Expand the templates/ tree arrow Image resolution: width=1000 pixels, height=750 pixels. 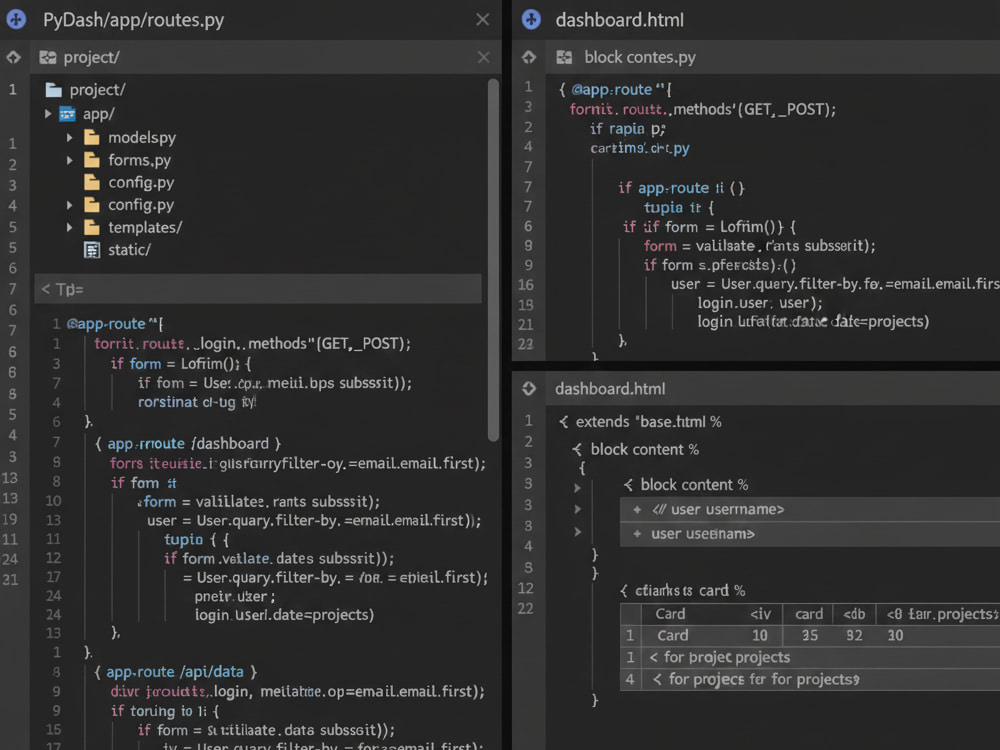point(70,228)
